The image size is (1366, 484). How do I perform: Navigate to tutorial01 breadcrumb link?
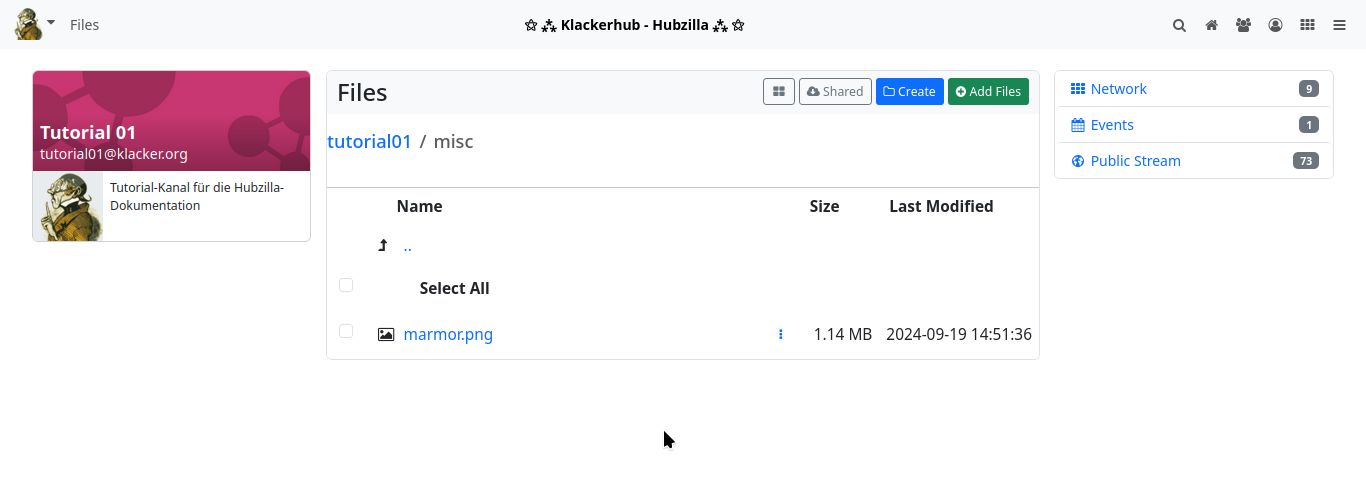[369, 142]
